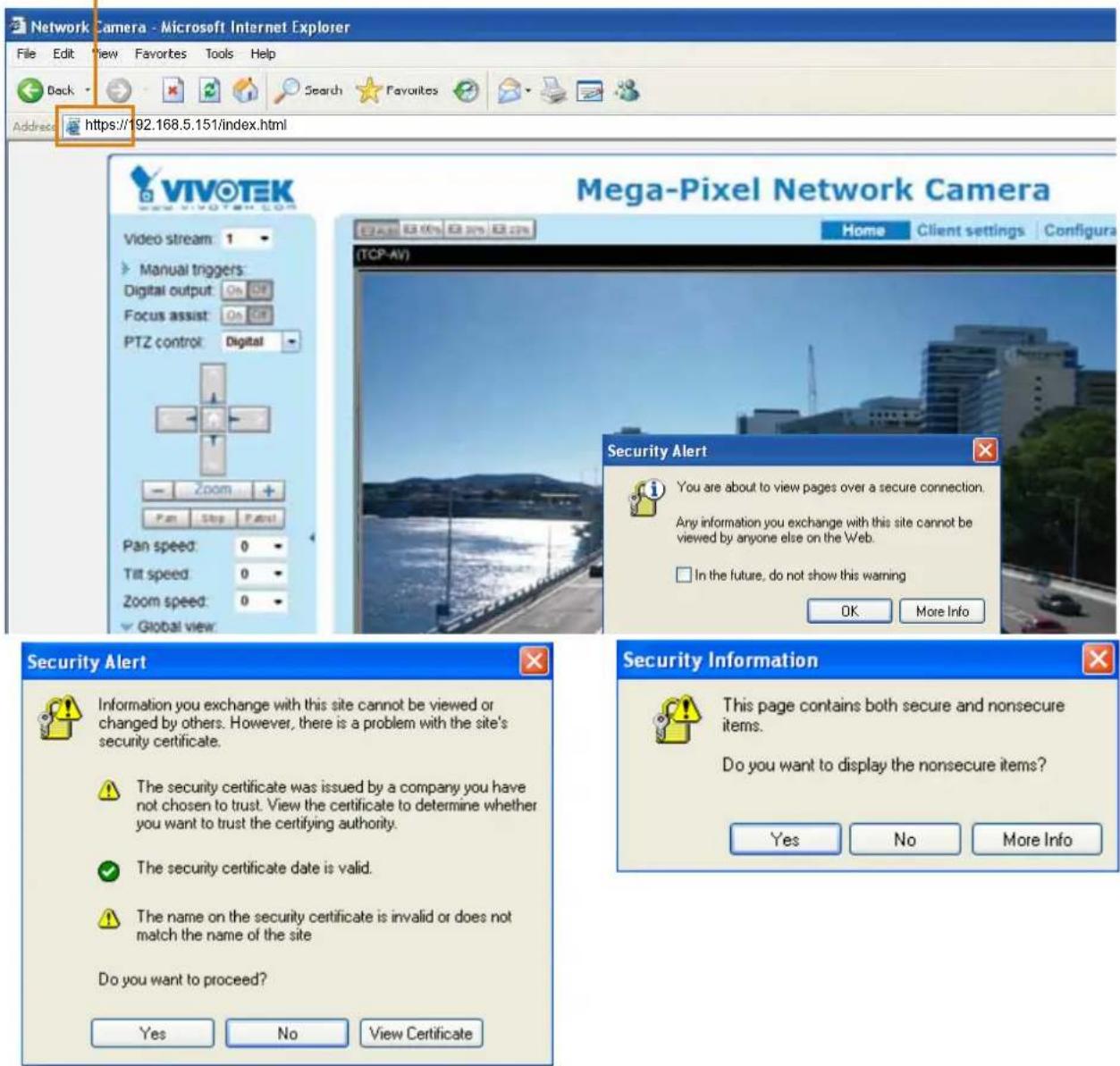1120x1066 pixels.
Task: Open the Tools menu
Action: (219, 54)
